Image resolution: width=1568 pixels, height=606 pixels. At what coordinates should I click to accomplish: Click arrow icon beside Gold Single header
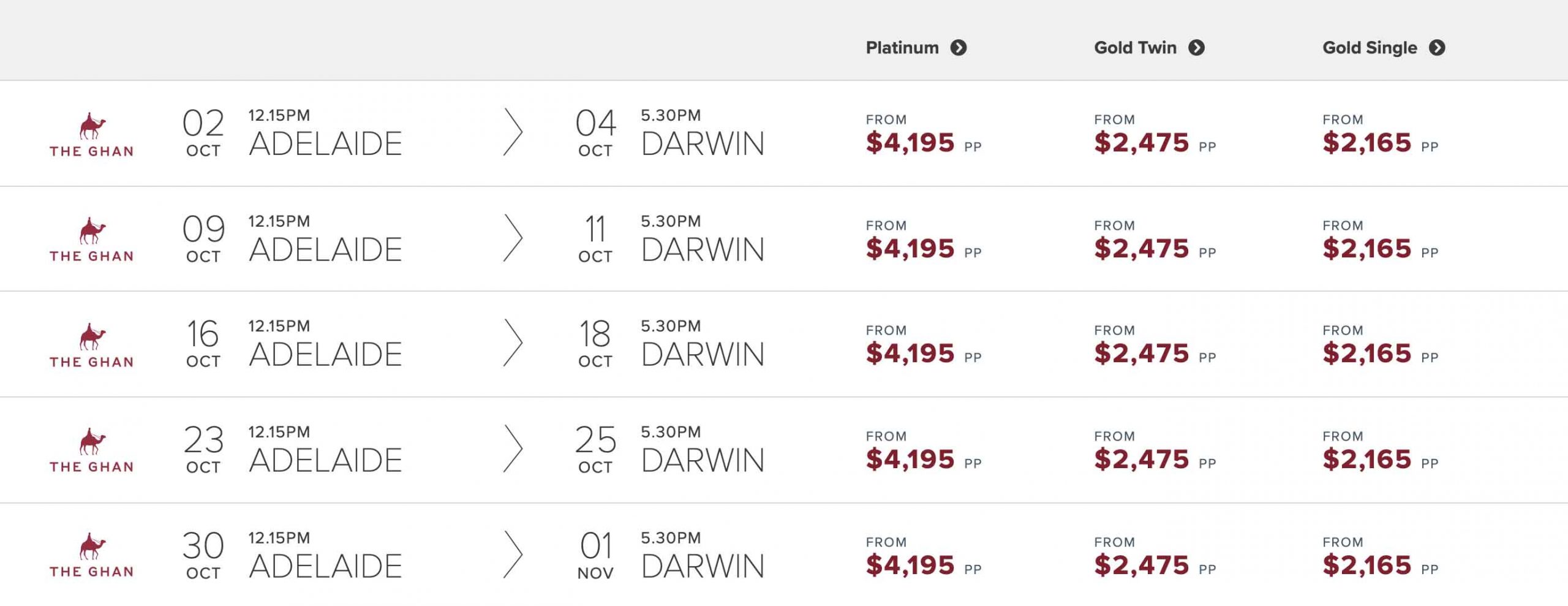1437,48
